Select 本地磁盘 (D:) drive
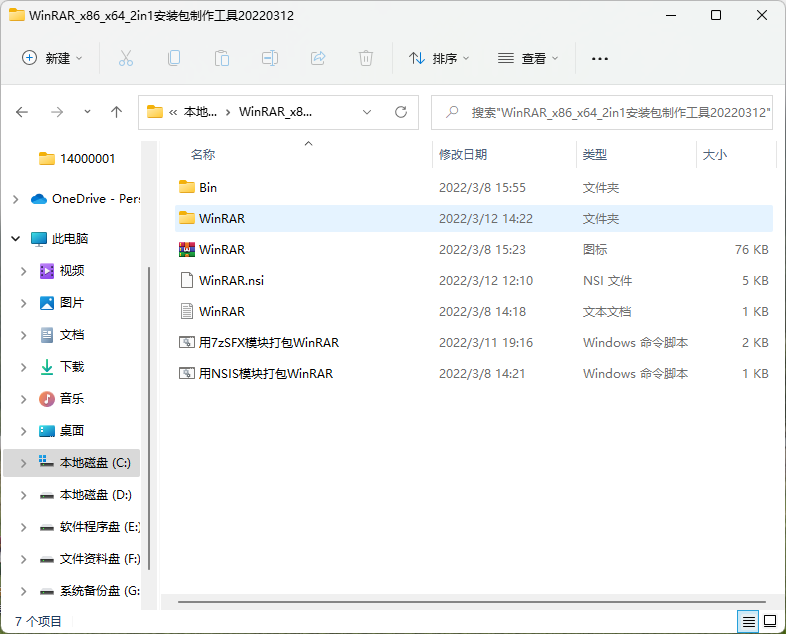Image resolution: width=786 pixels, height=634 pixels. pyautogui.click(x=86, y=495)
